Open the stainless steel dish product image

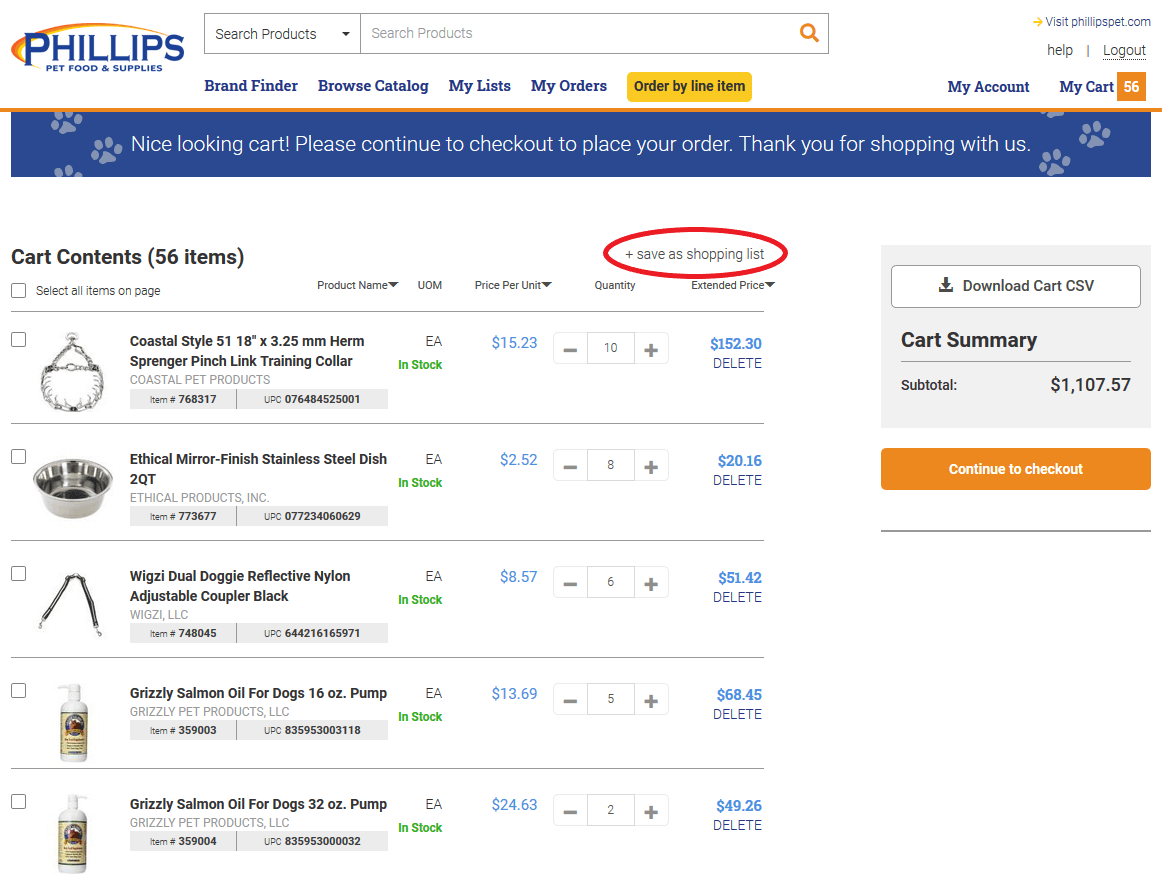72,487
